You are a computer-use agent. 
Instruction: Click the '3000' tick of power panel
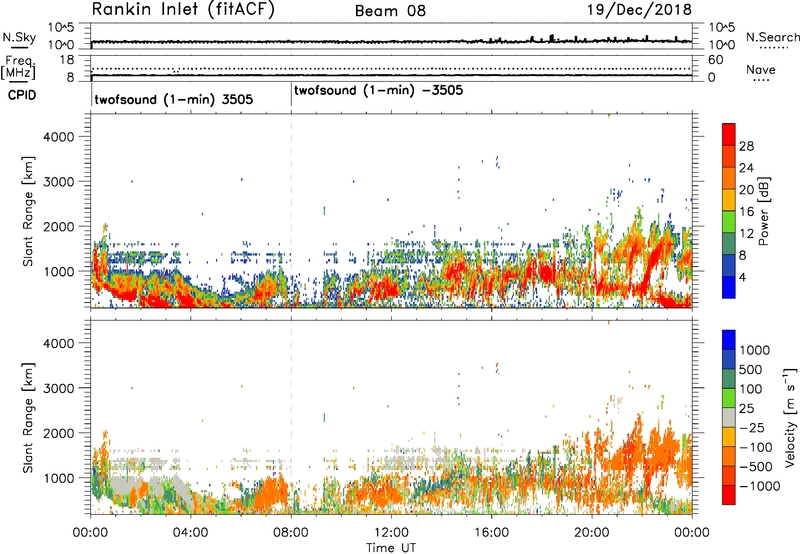[58, 182]
